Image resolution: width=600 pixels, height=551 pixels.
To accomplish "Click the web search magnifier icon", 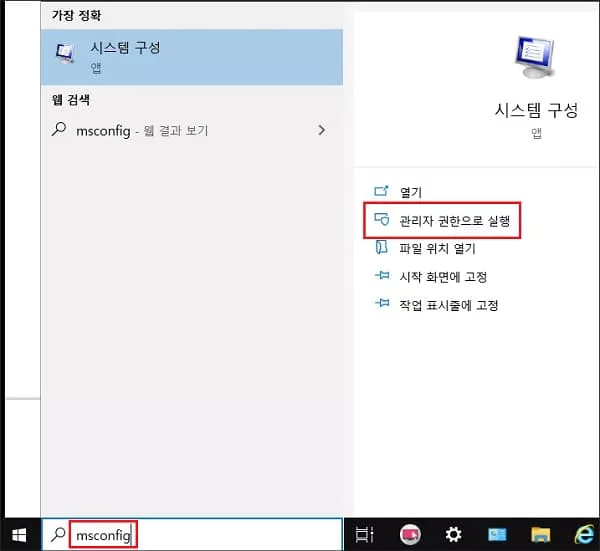I will [59, 129].
